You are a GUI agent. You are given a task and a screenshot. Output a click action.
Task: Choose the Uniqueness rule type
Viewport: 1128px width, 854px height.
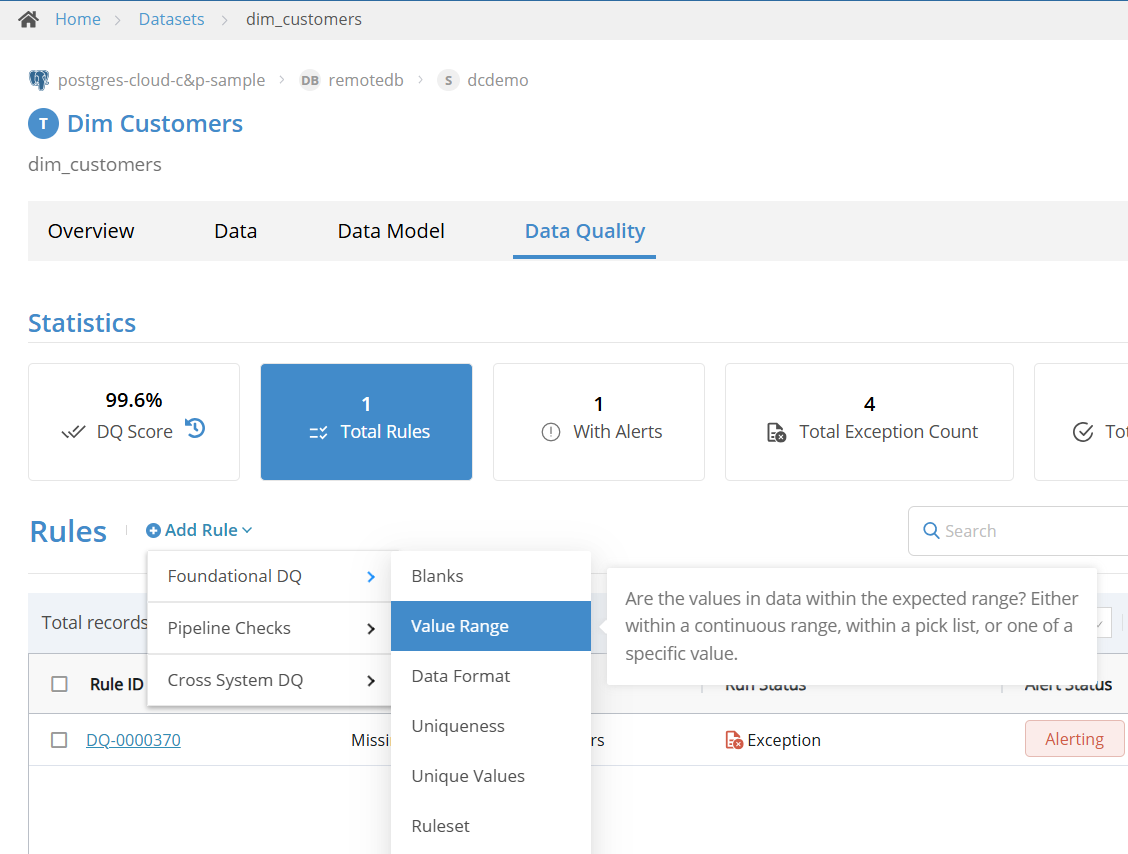(x=491, y=726)
